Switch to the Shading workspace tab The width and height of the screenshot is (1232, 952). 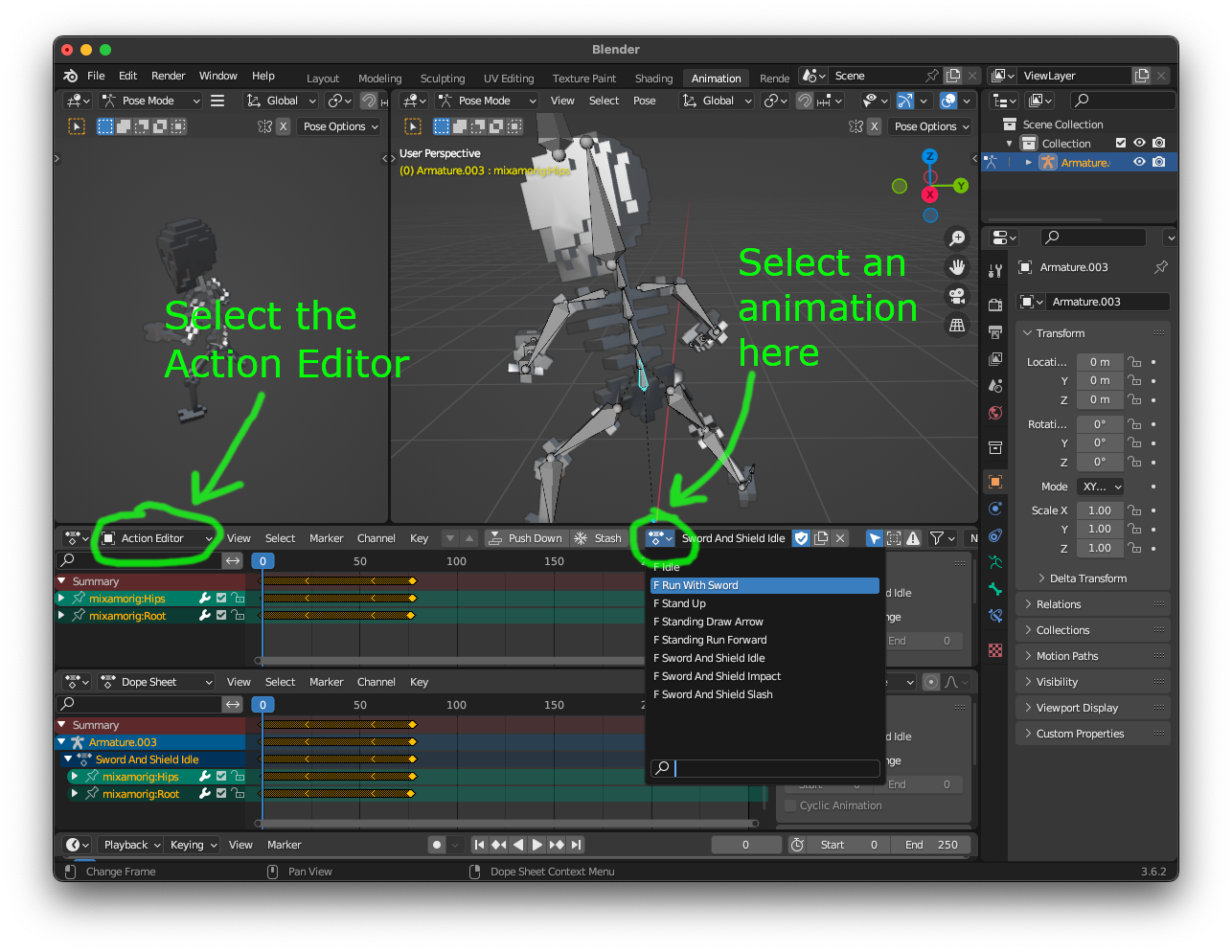[653, 79]
